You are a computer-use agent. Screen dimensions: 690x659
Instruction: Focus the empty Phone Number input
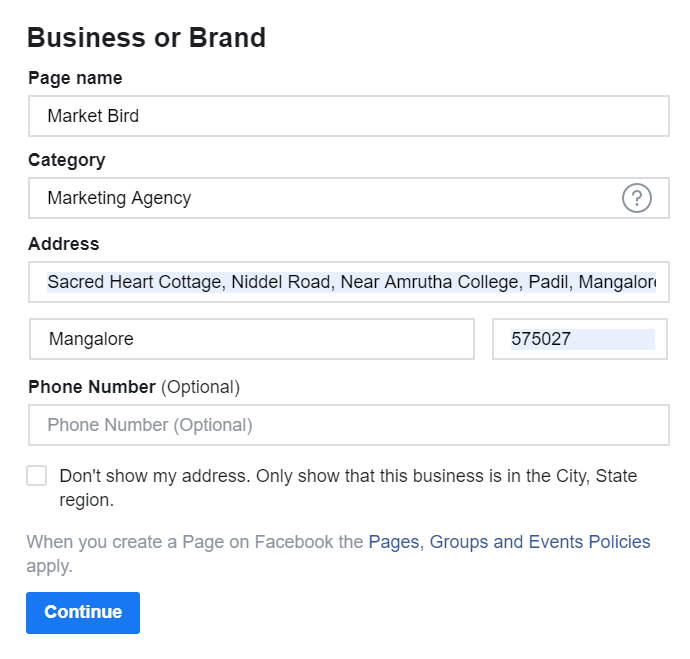tap(349, 425)
